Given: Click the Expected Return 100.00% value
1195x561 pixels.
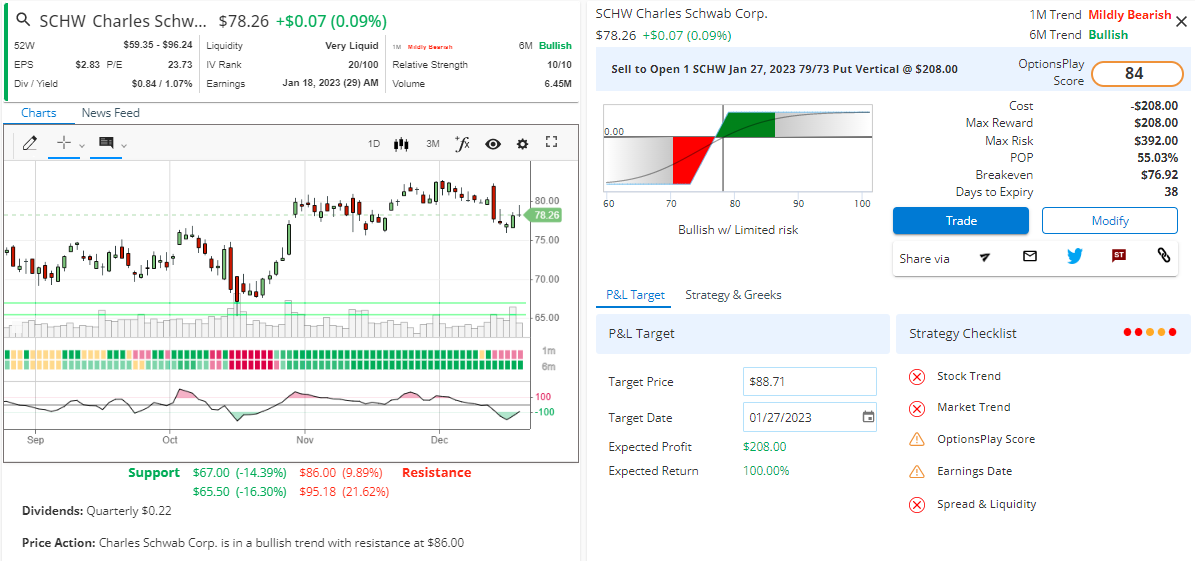Looking at the screenshot, I should pyautogui.click(x=766, y=470).
